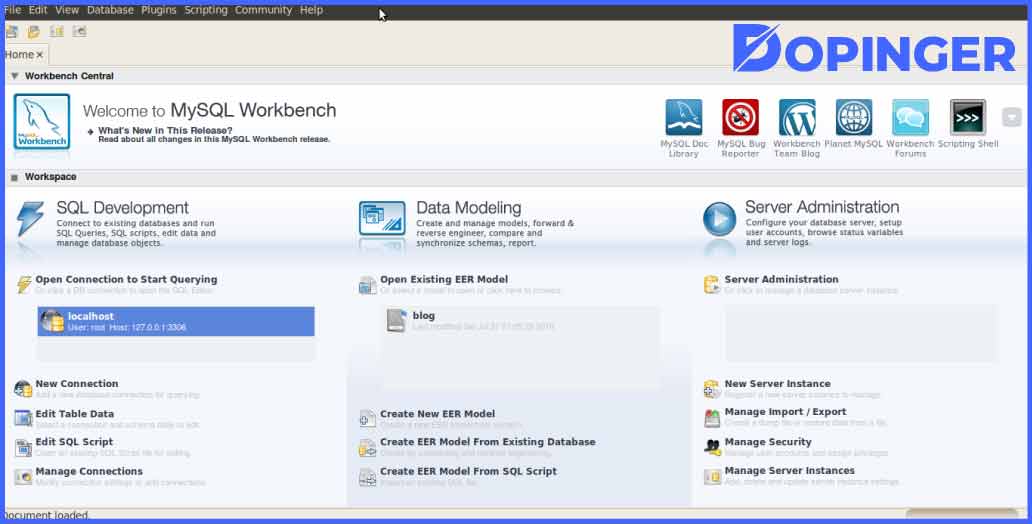Open the Help menu
This screenshot has height=524, width=1032.
(311, 10)
